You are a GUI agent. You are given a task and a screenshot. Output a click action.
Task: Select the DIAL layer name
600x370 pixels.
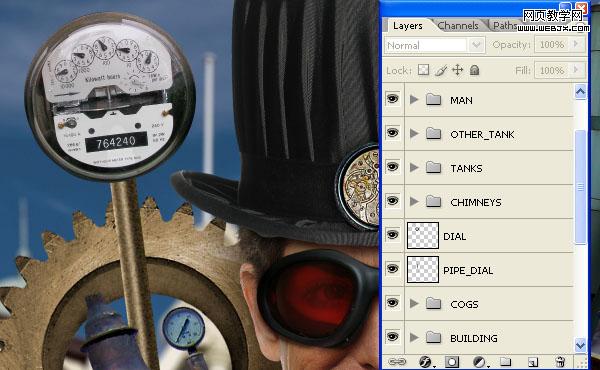pyautogui.click(x=455, y=236)
